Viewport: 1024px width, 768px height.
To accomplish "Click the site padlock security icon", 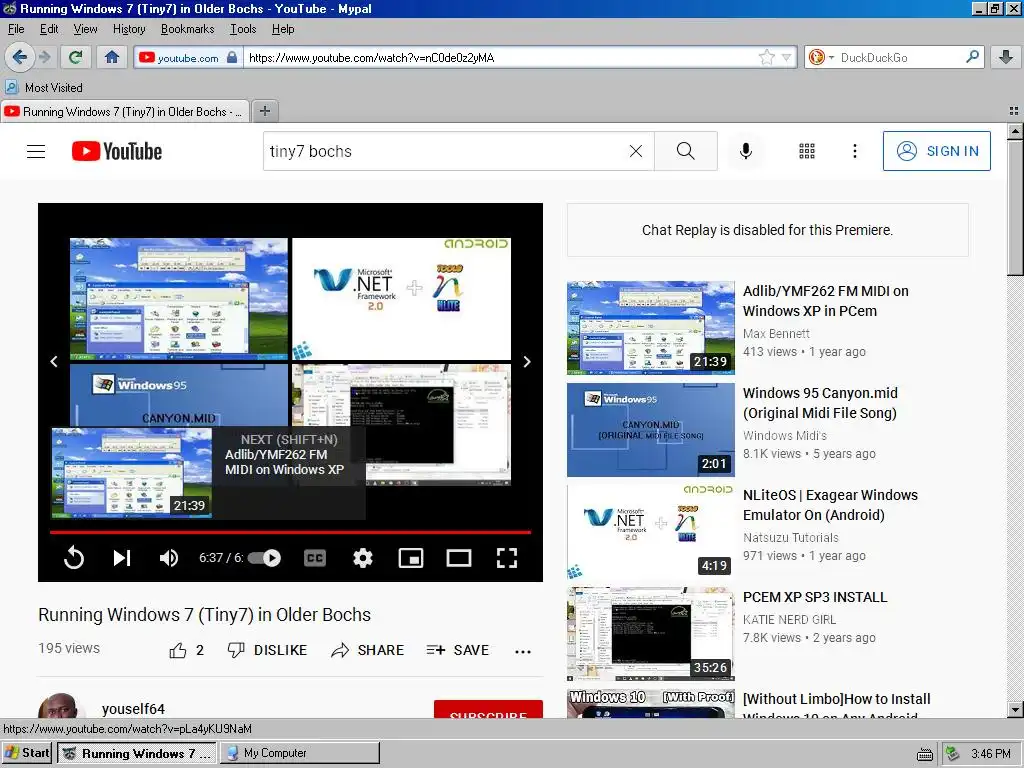I will click(x=232, y=57).
